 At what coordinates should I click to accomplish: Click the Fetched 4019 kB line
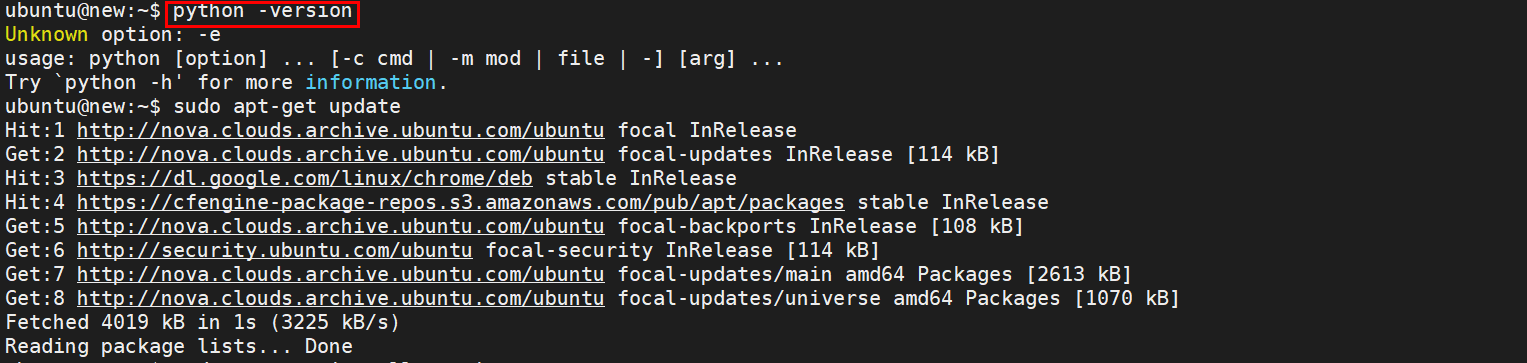point(203,322)
